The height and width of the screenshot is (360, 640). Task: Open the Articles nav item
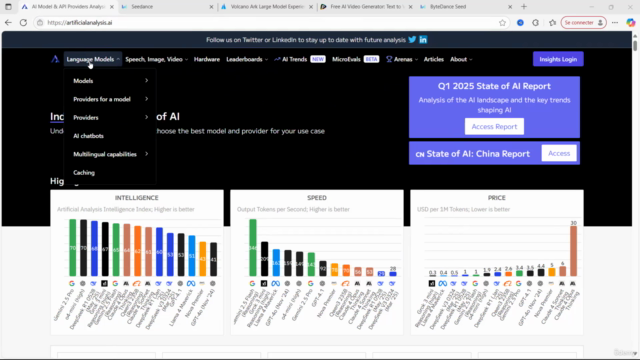(x=433, y=59)
